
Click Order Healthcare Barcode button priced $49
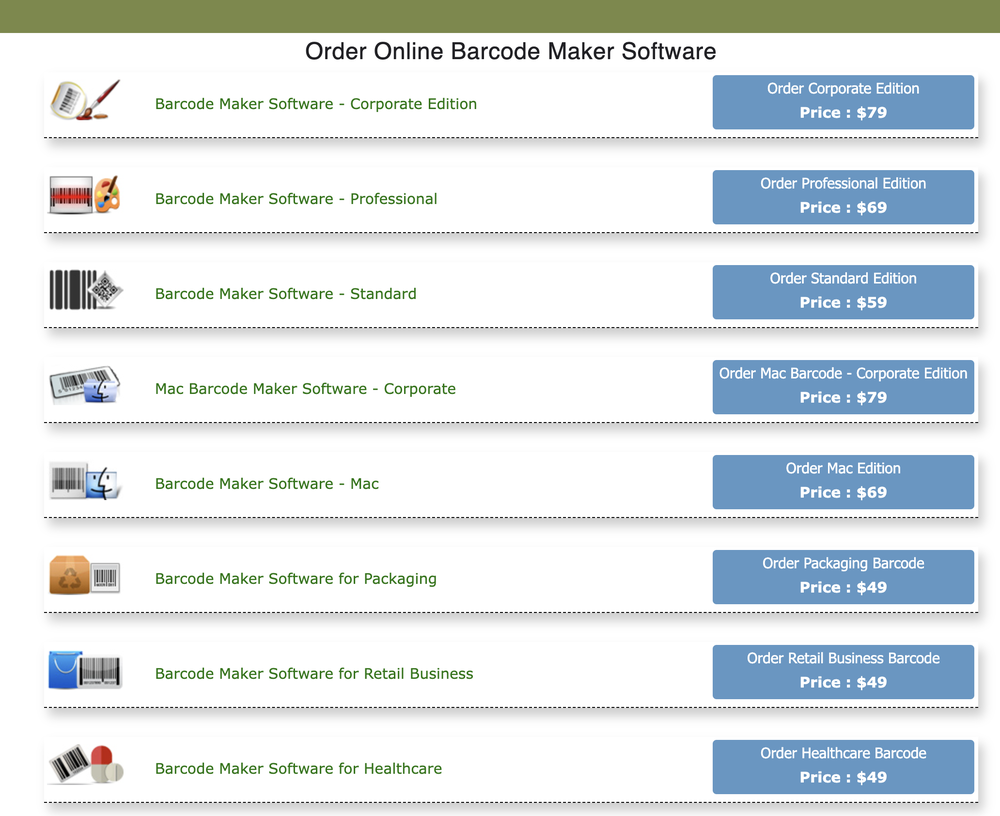(843, 767)
